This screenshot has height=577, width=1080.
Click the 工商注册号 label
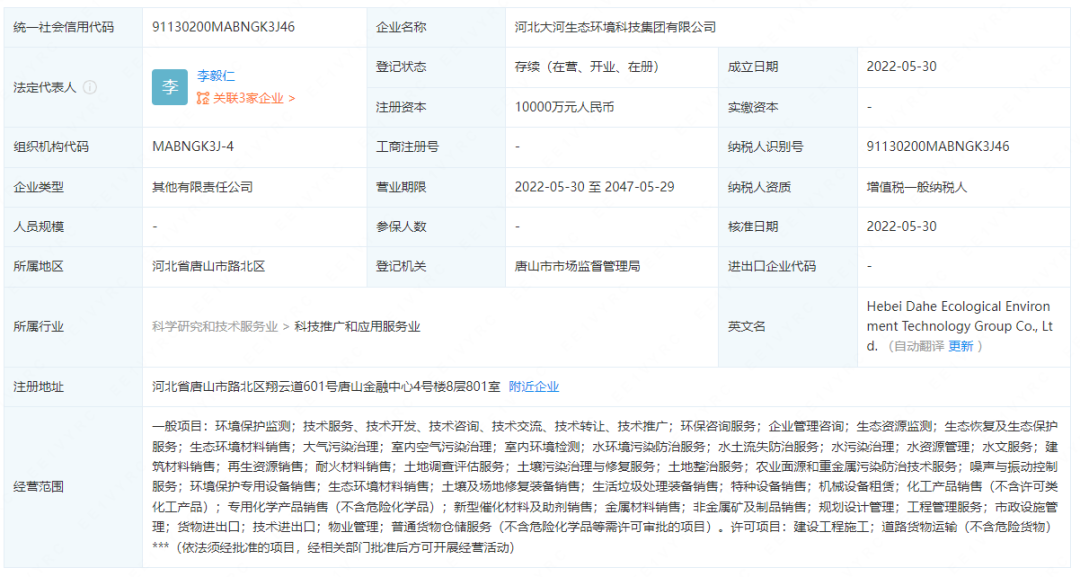pos(407,147)
